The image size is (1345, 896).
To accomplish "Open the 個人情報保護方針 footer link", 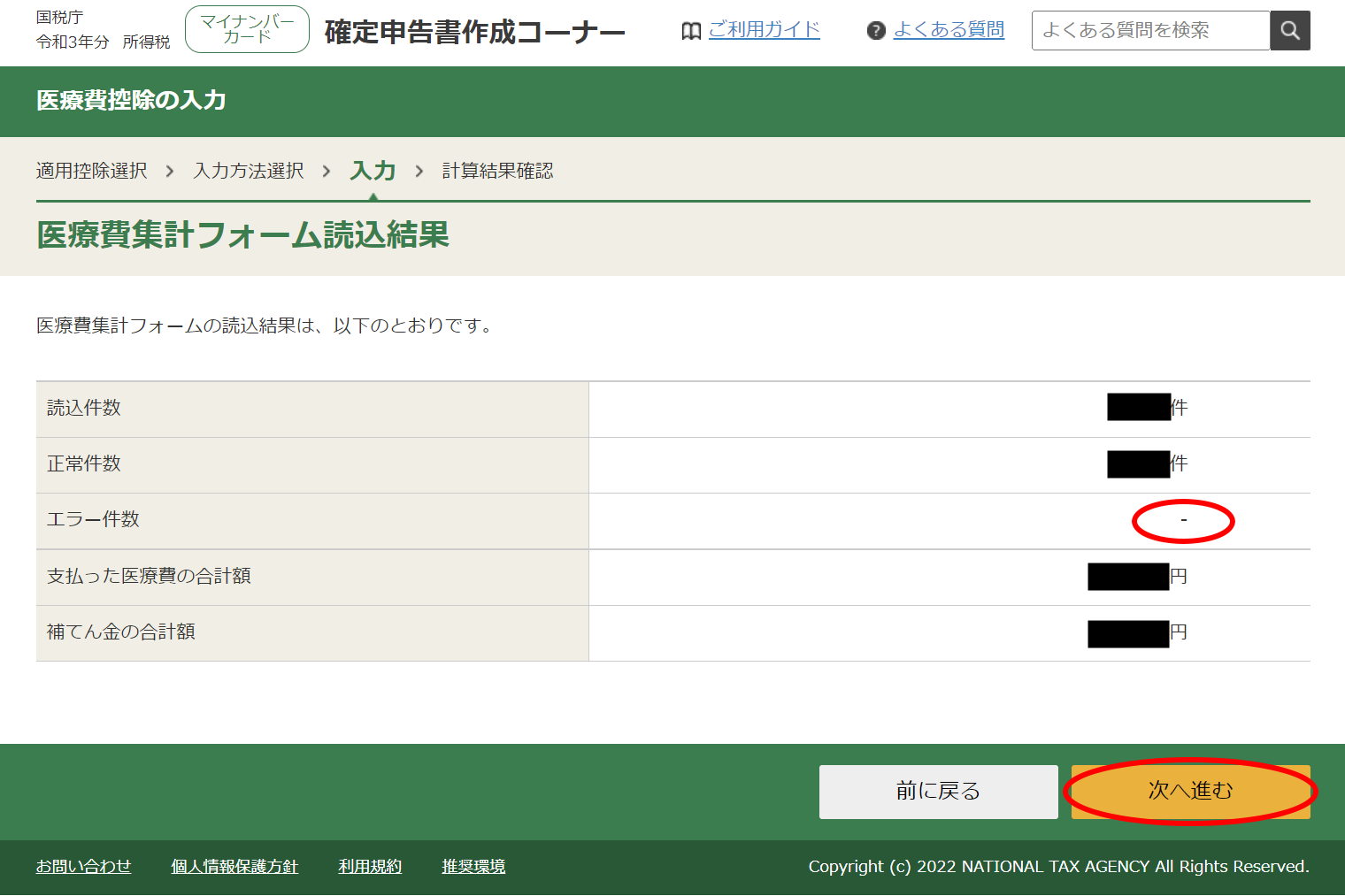I will 234,867.
